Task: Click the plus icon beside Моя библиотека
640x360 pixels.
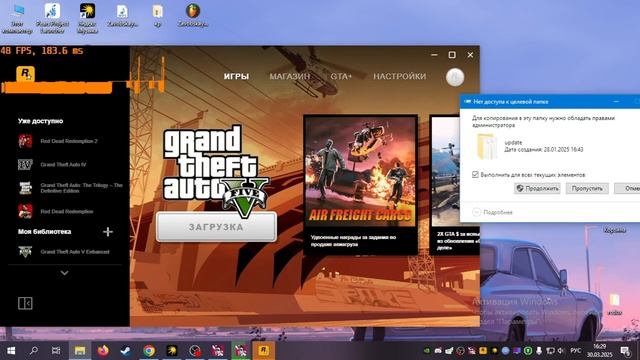Action: pyautogui.click(x=108, y=232)
